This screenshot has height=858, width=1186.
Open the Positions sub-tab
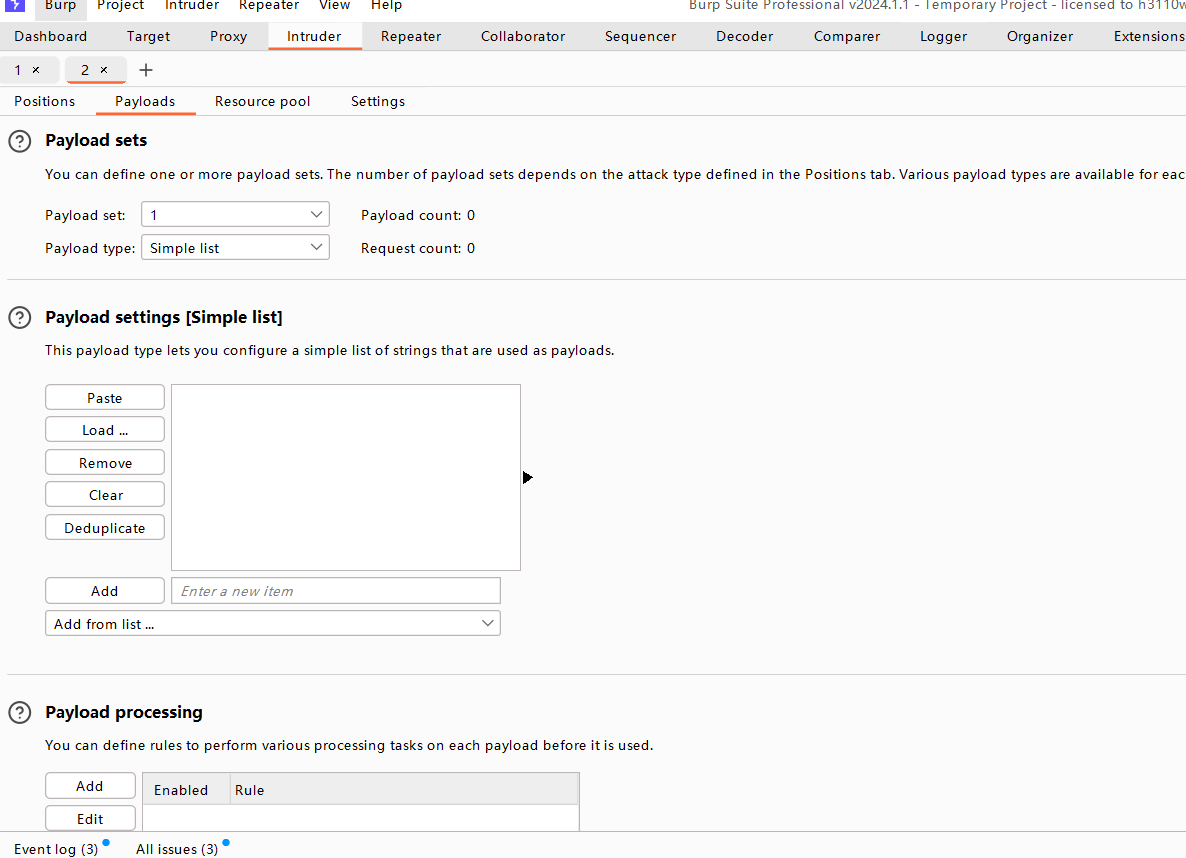coord(44,101)
